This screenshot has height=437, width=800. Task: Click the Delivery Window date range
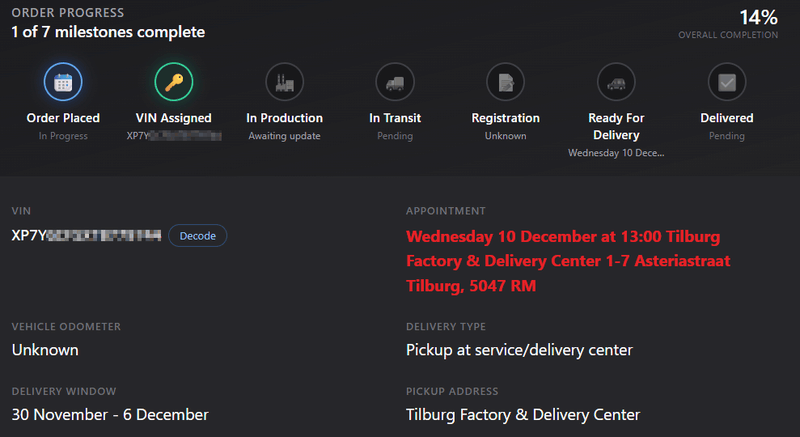110,414
